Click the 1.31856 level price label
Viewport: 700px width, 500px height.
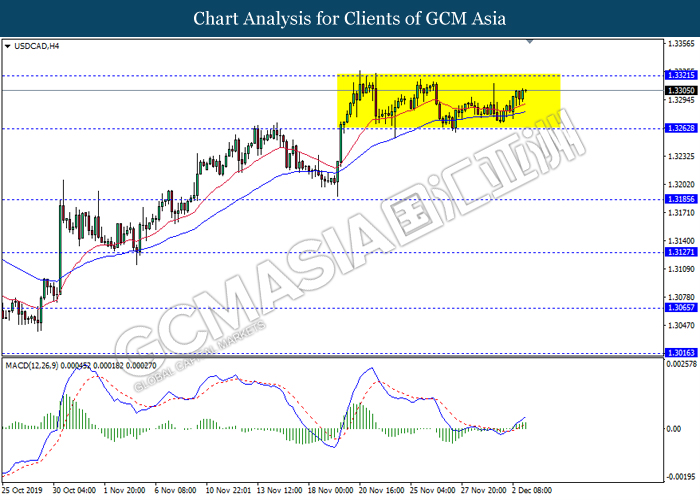pyautogui.click(x=680, y=199)
